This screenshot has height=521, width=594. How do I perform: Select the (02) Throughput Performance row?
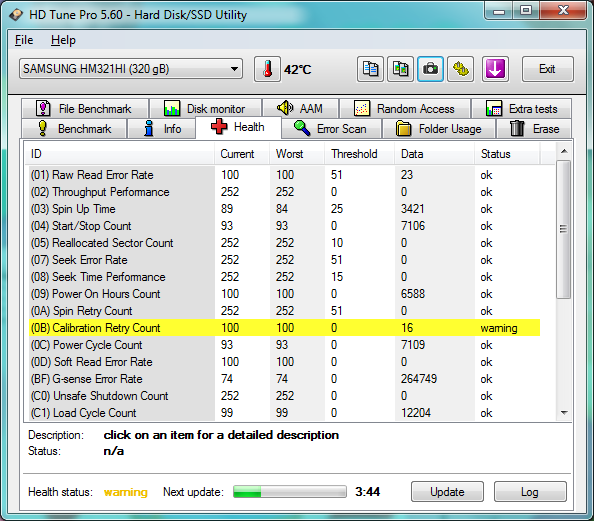tap(284, 192)
